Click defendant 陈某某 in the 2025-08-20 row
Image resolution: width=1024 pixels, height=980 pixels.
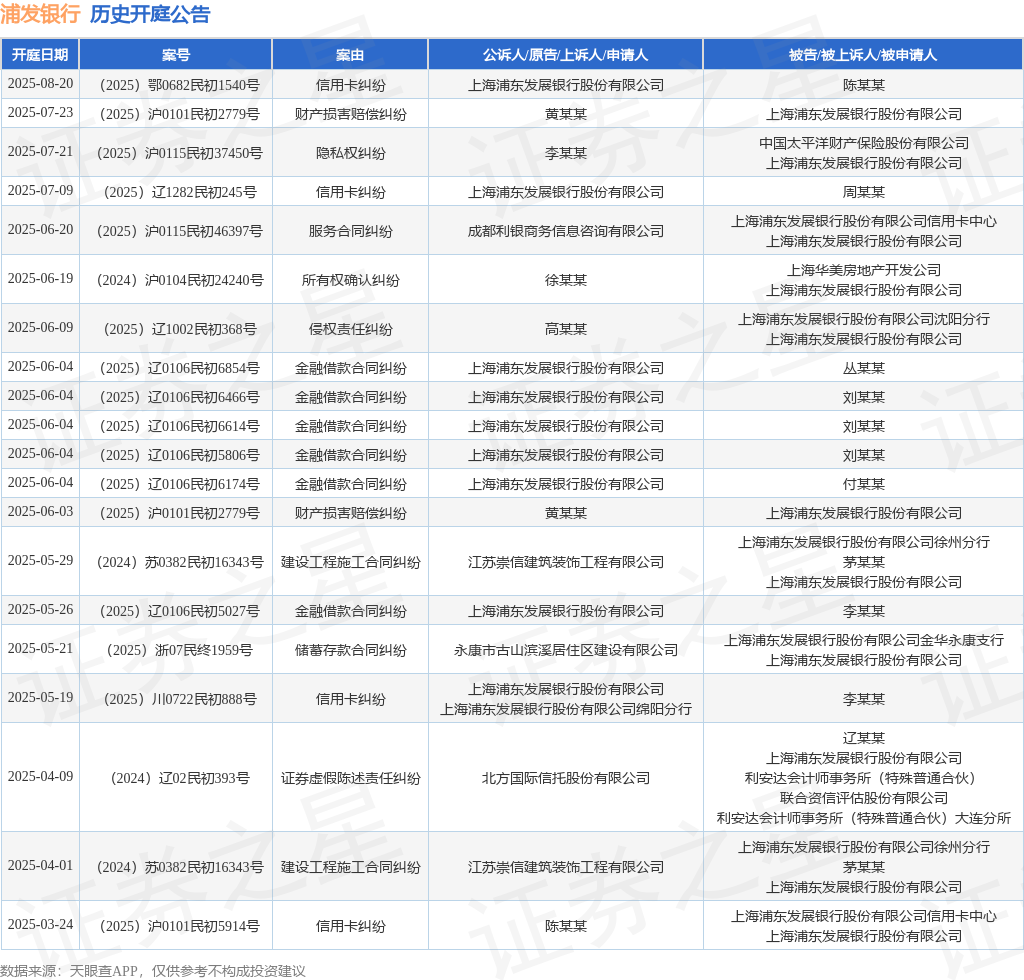click(863, 85)
